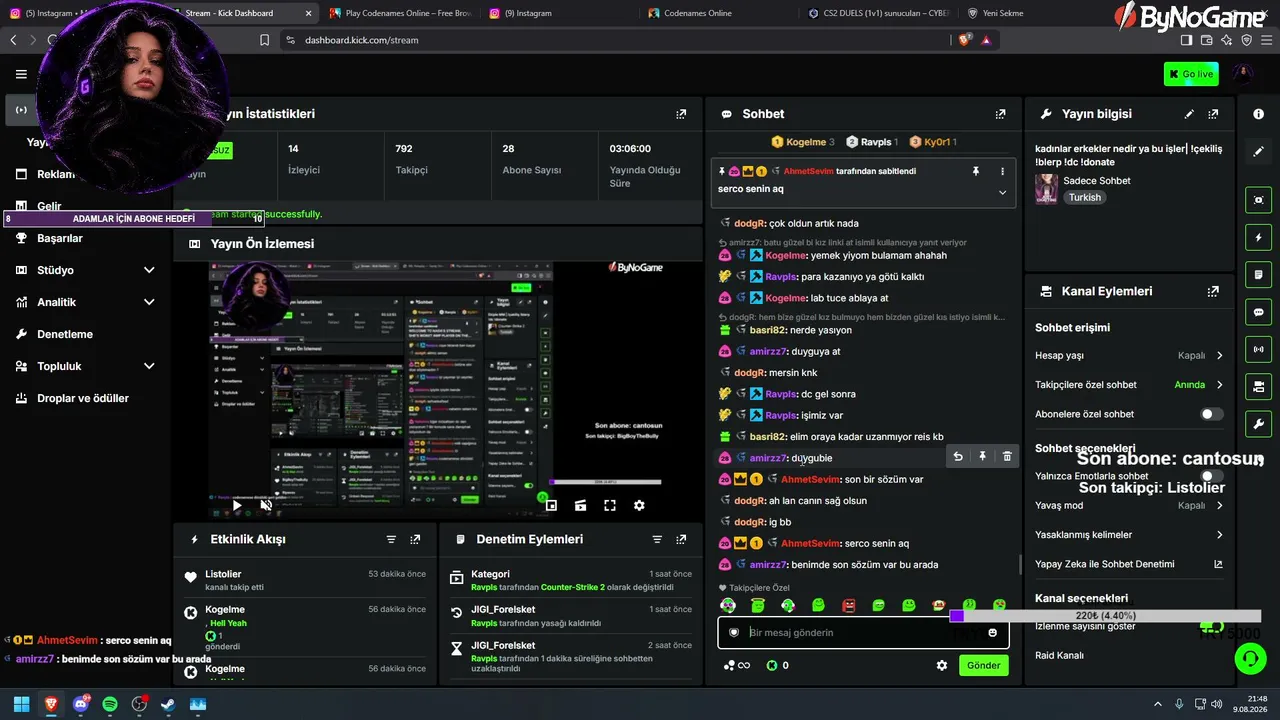This screenshot has height=720, width=1280.
Task: Click the Sadece Sohbet category thumbnail
Action: [1047, 189]
